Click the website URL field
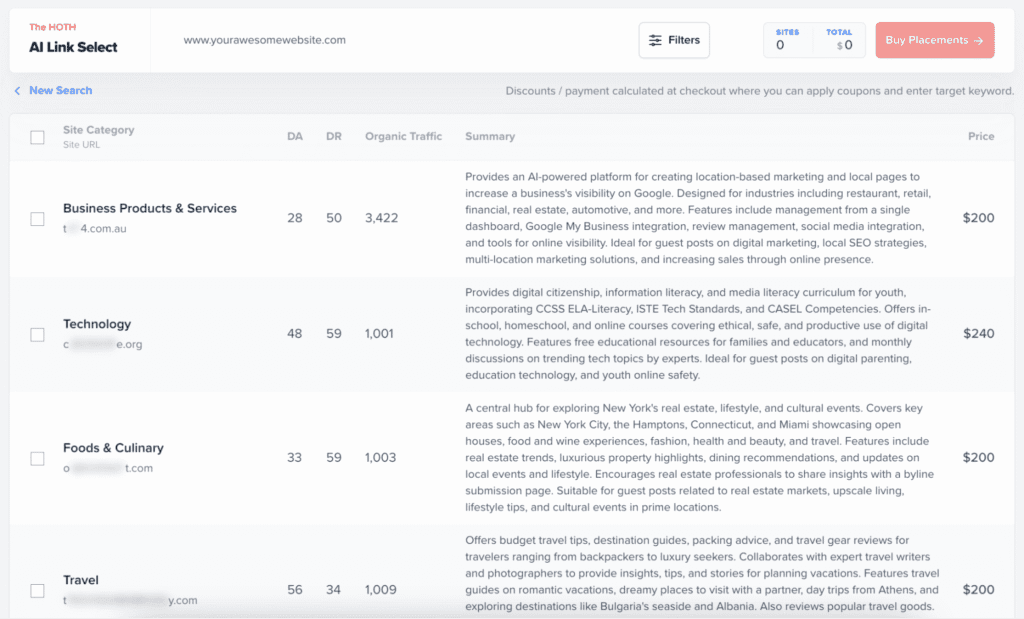 click(264, 40)
